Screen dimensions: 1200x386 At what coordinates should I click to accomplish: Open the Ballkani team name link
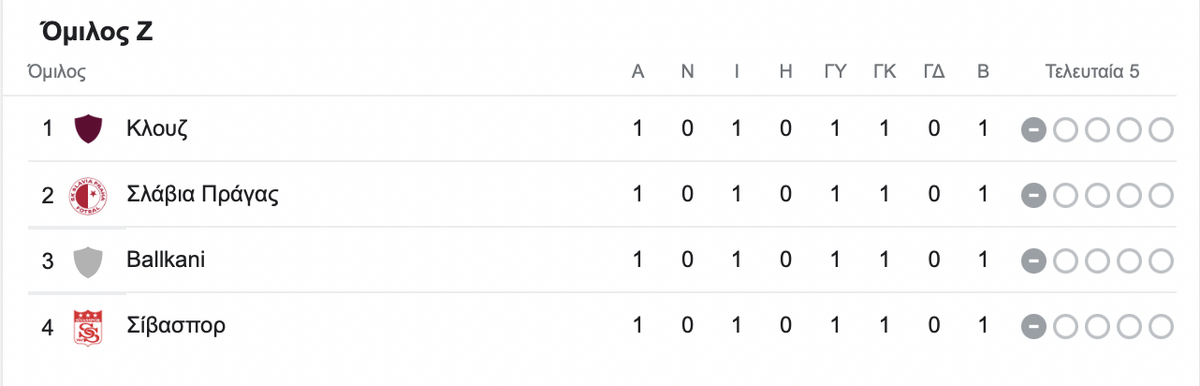click(166, 261)
